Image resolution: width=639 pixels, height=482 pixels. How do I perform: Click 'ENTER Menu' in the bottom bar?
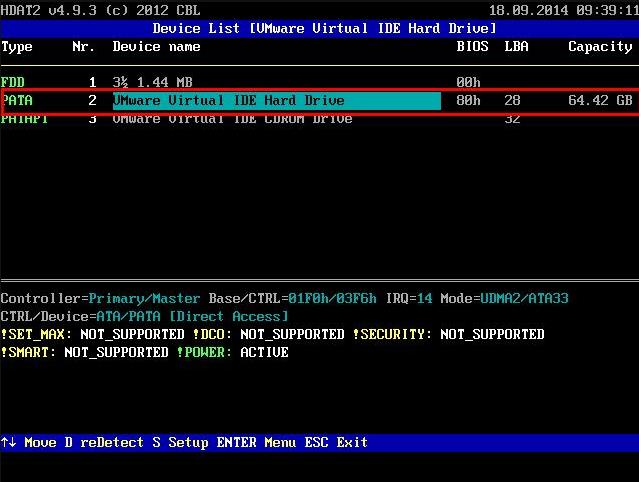(x=256, y=442)
